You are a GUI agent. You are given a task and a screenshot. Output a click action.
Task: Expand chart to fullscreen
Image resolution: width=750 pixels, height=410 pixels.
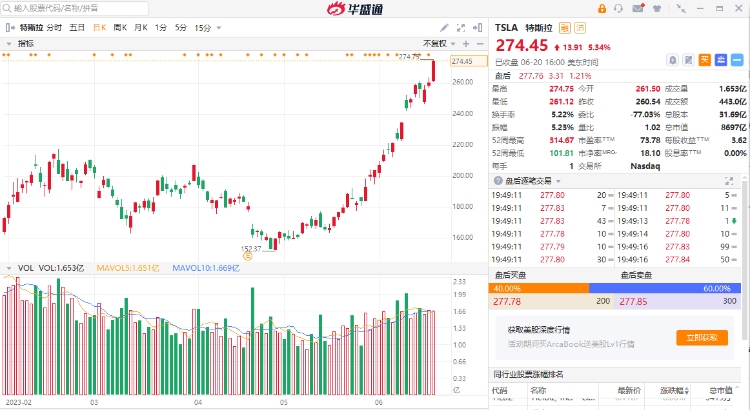[461, 28]
